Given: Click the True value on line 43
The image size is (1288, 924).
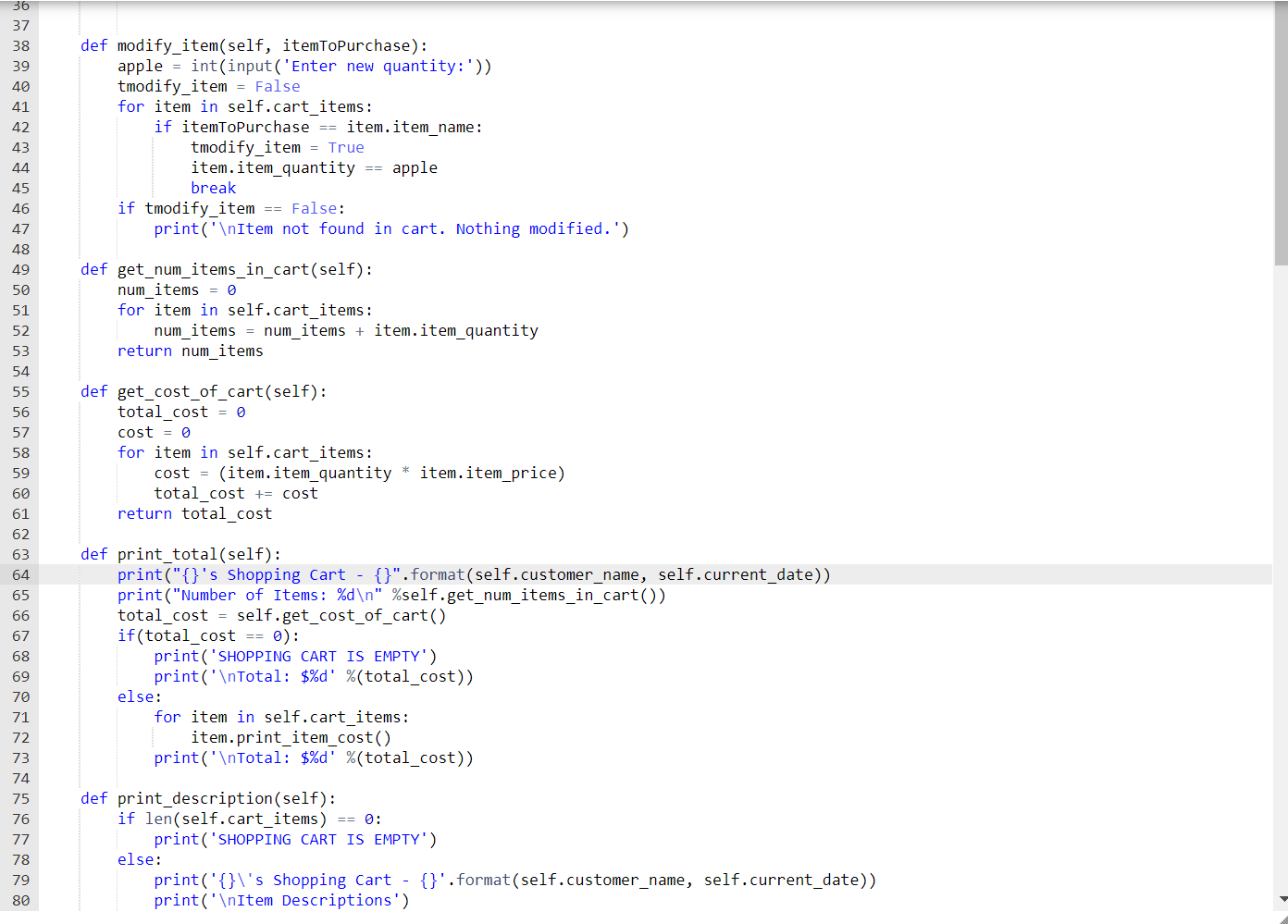Looking at the screenshot, I should (x=346, y=147).
